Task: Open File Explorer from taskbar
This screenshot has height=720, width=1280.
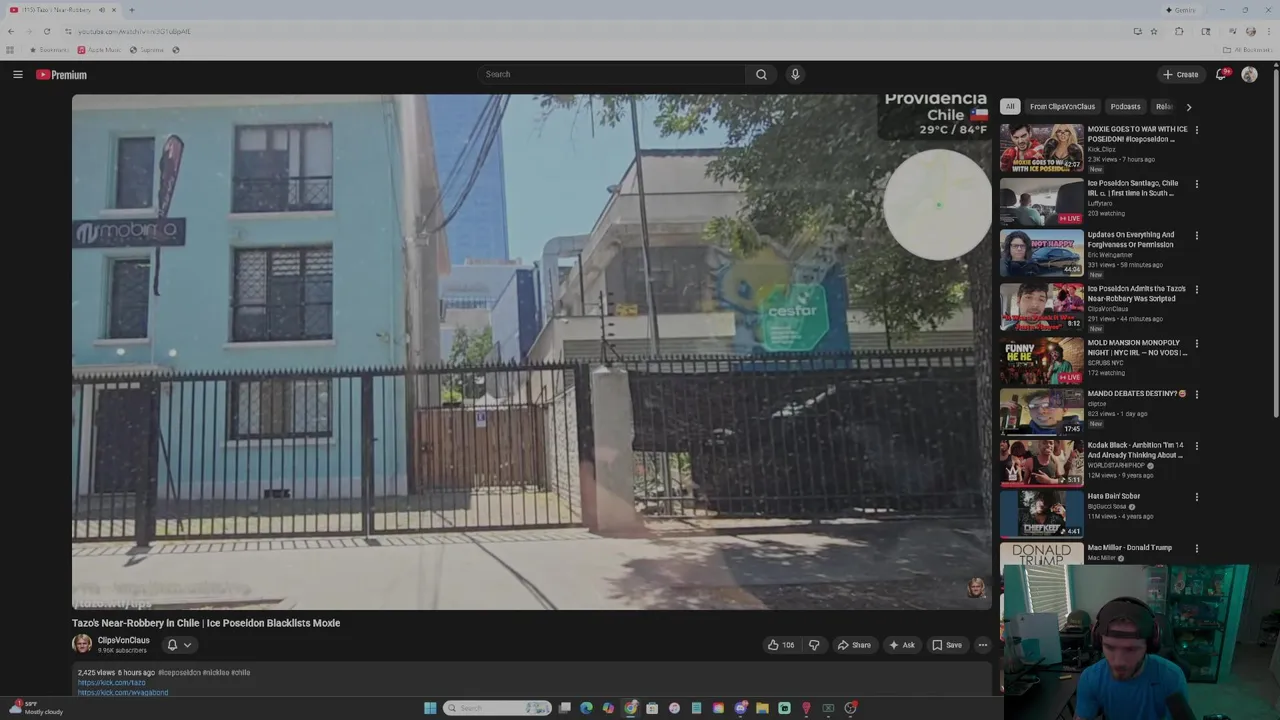Action: pyautogui.click(x=762, y=708)
